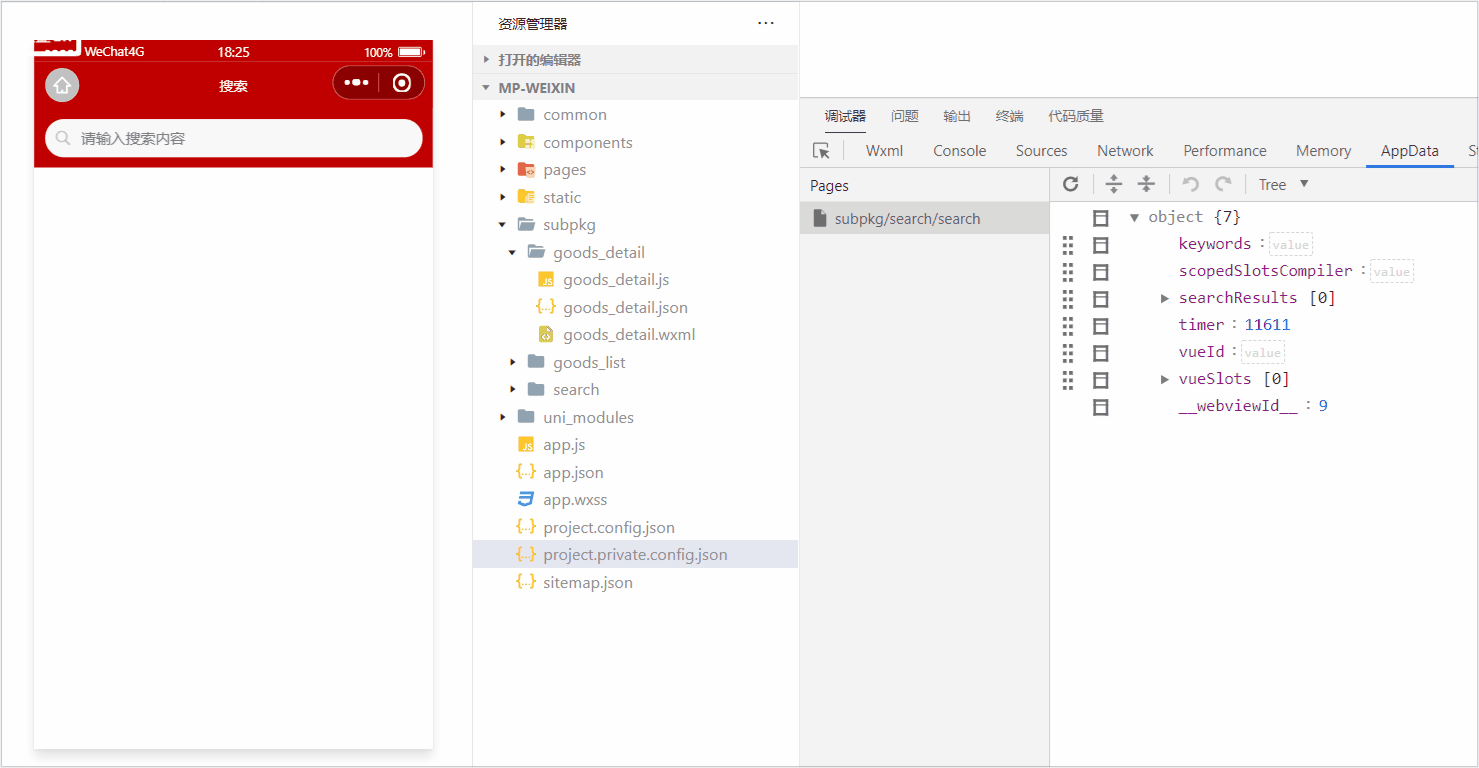Open the Console devtools tab

[960, 151]
